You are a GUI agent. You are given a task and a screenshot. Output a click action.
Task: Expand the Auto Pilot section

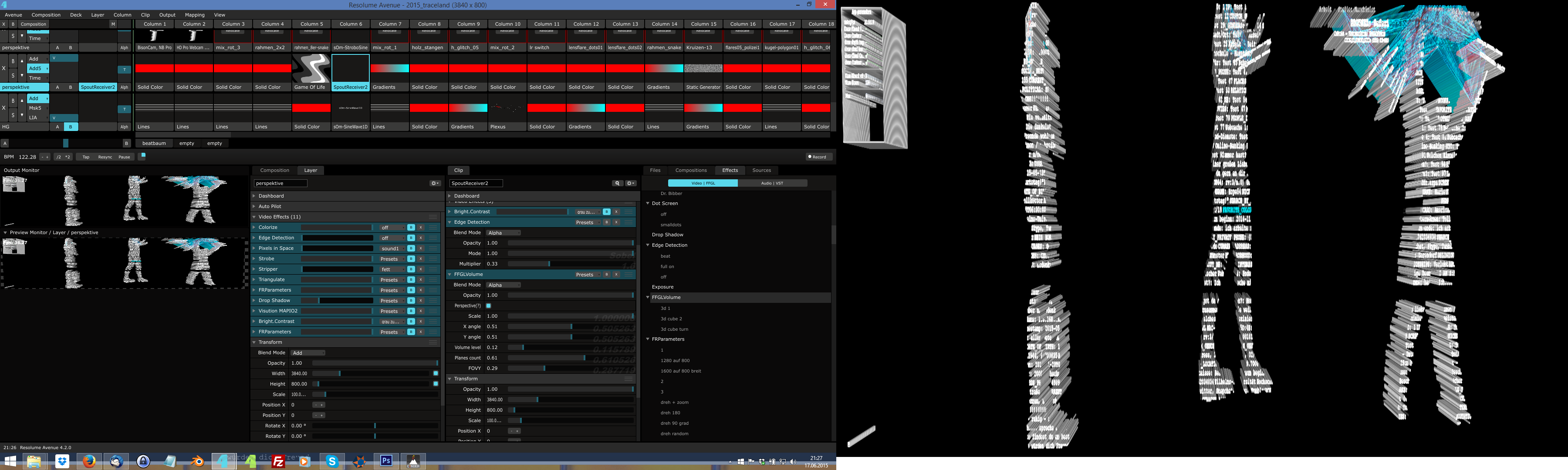point(270,206)
